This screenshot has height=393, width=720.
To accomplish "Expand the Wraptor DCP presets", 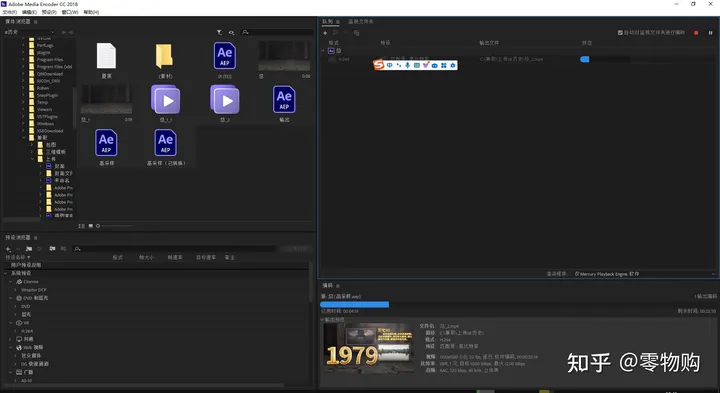I will point(15,290).
